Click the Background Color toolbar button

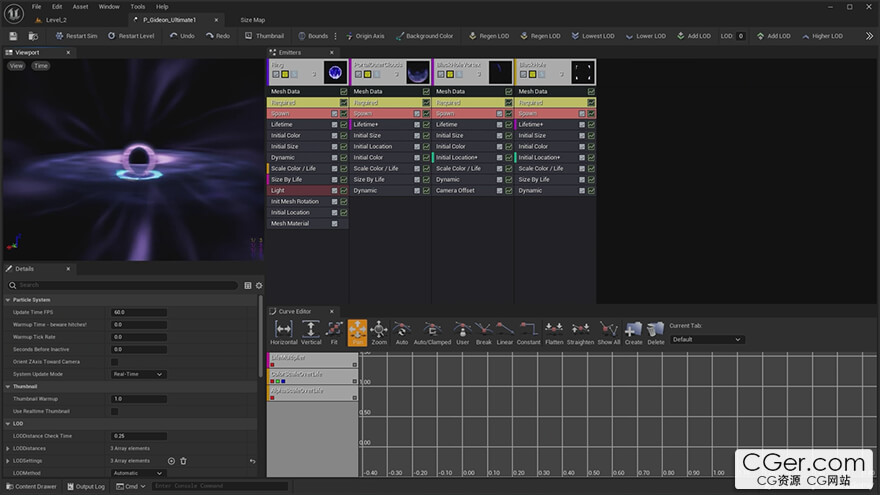424,36
